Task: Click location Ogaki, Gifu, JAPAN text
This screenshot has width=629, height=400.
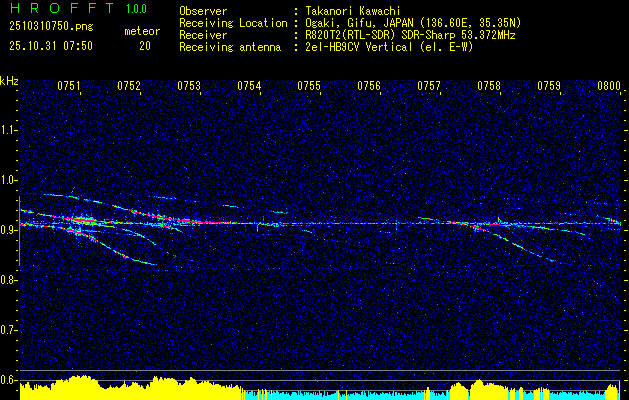Action: pyautogui.click(x=413, y=23)
